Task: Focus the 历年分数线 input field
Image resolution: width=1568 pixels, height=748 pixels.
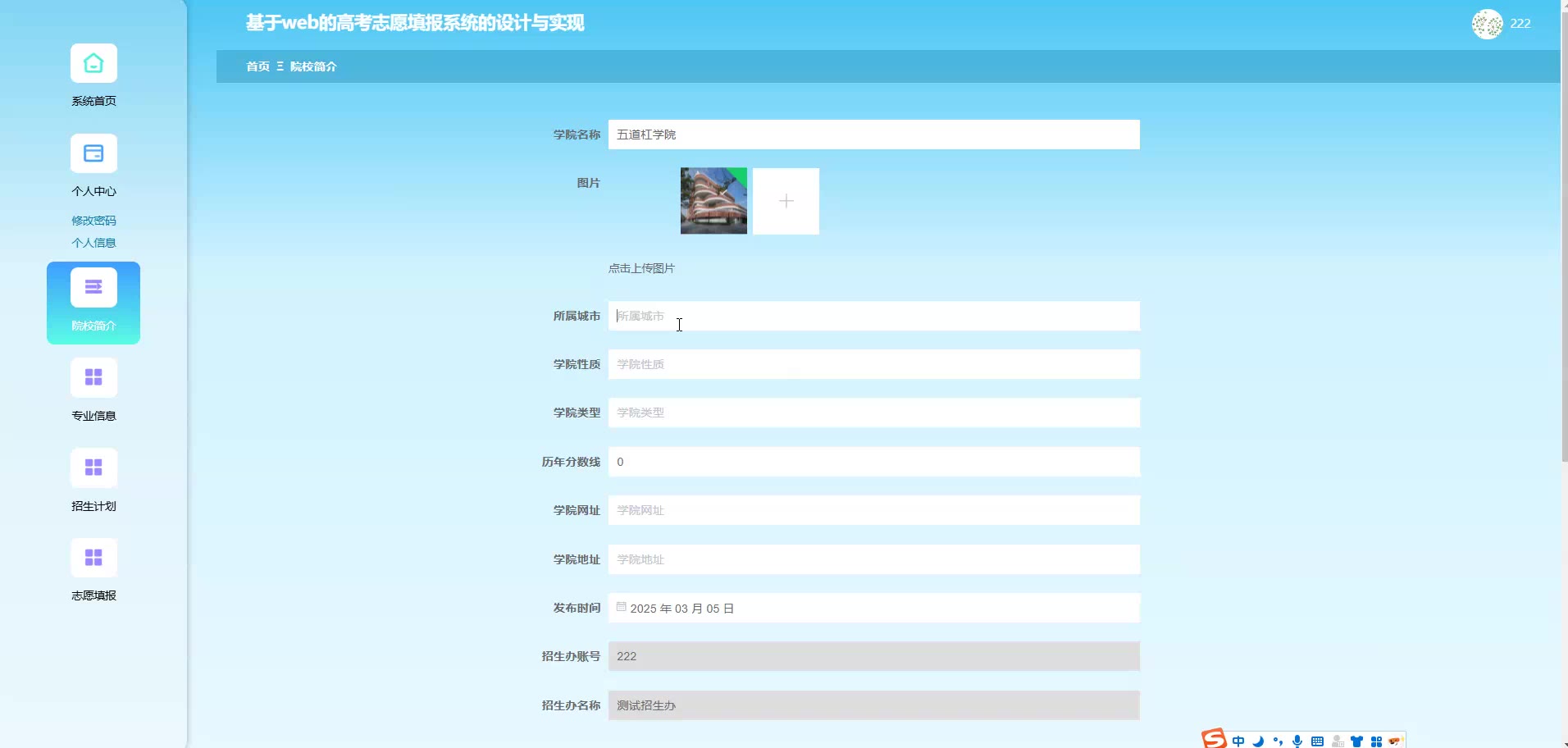Action: (x=874, y=462)
